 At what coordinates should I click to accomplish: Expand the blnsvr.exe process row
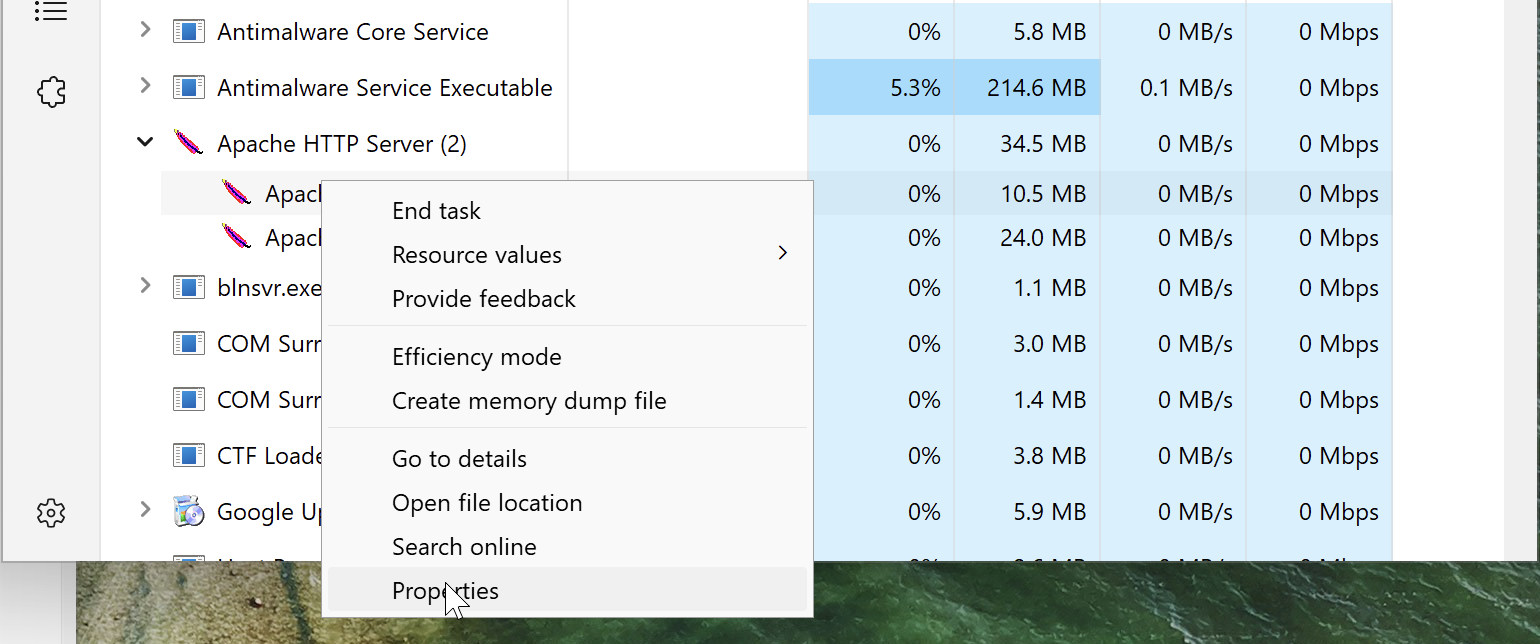[145, 287]
